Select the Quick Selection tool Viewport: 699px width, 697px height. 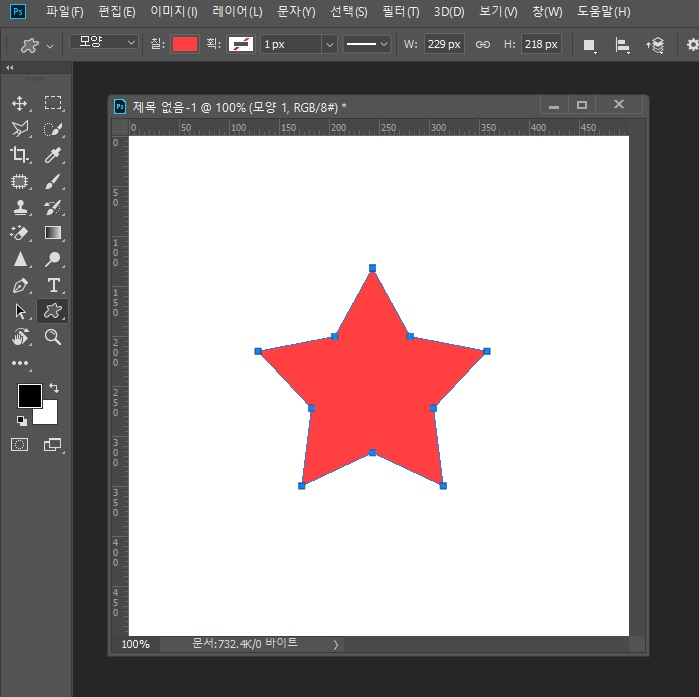53,129
